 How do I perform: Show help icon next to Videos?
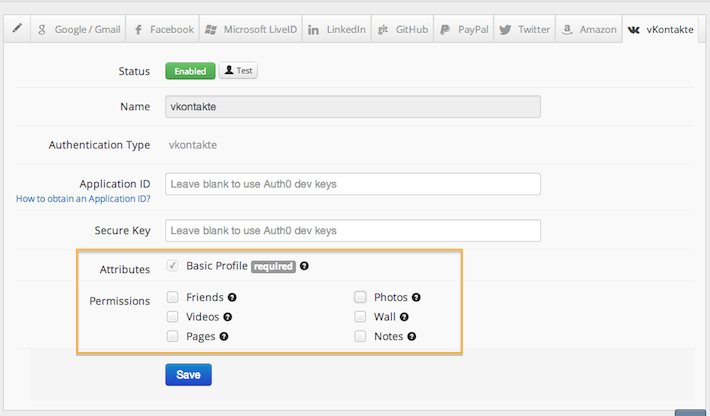point(228,317)
